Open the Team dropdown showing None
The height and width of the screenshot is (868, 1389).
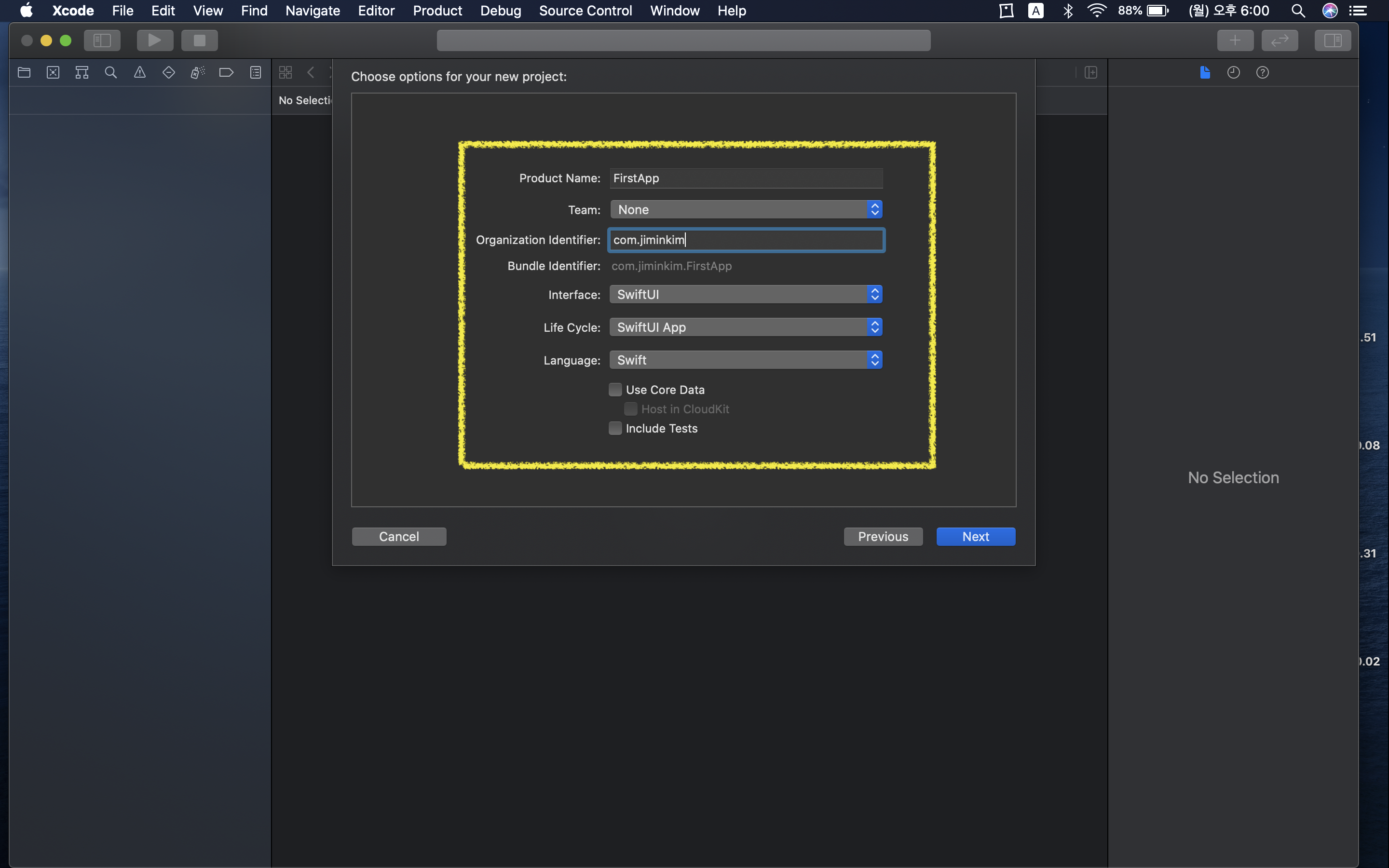pos(746,210)
